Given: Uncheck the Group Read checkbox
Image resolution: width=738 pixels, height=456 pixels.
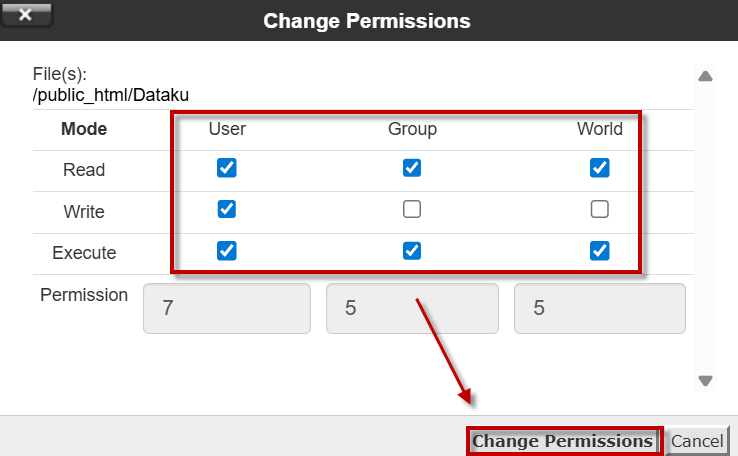Looking at the screenshot, I should (412, 169).
